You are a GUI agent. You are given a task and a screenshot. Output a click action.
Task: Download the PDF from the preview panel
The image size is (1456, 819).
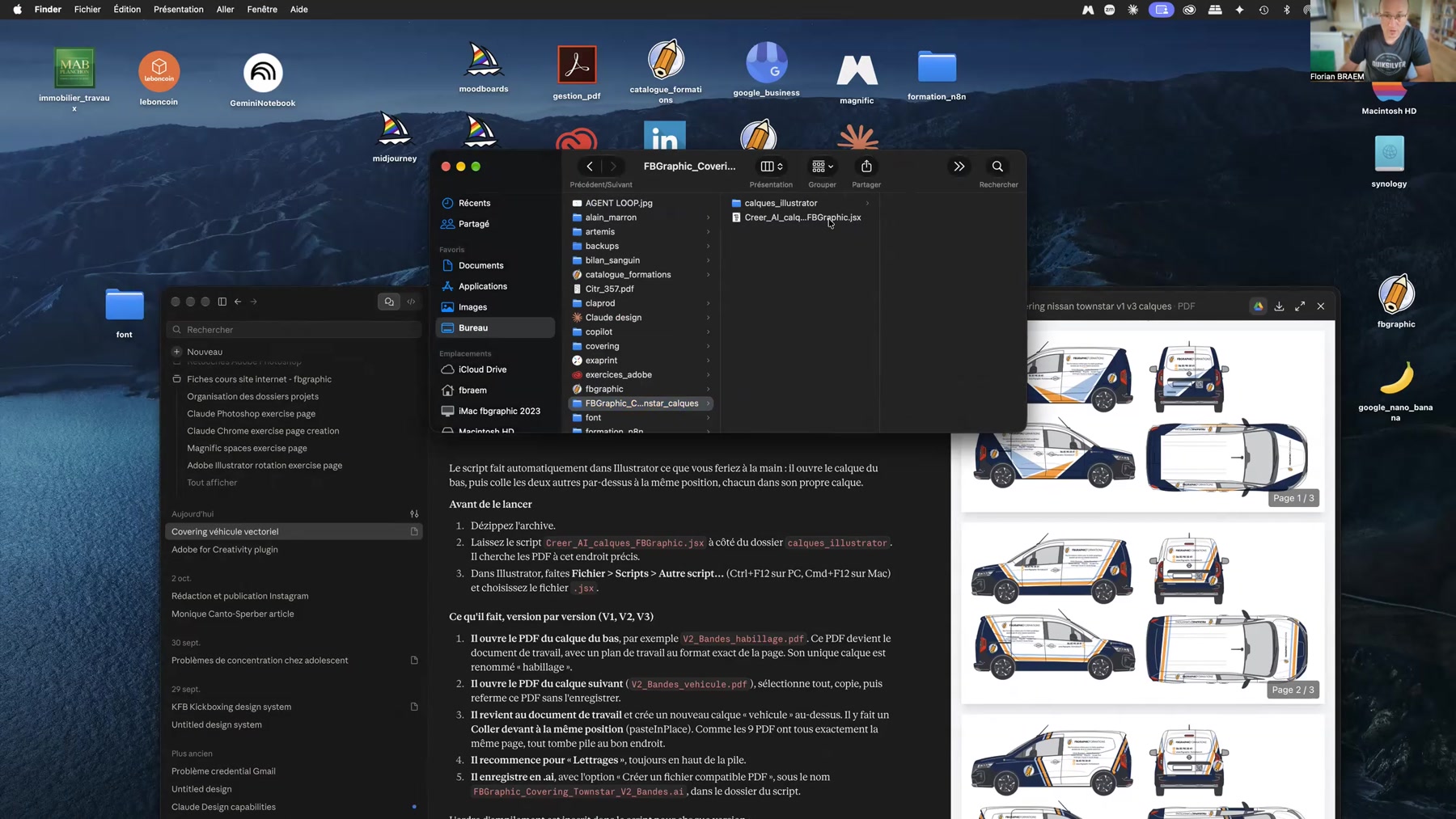coord(1279,306)
